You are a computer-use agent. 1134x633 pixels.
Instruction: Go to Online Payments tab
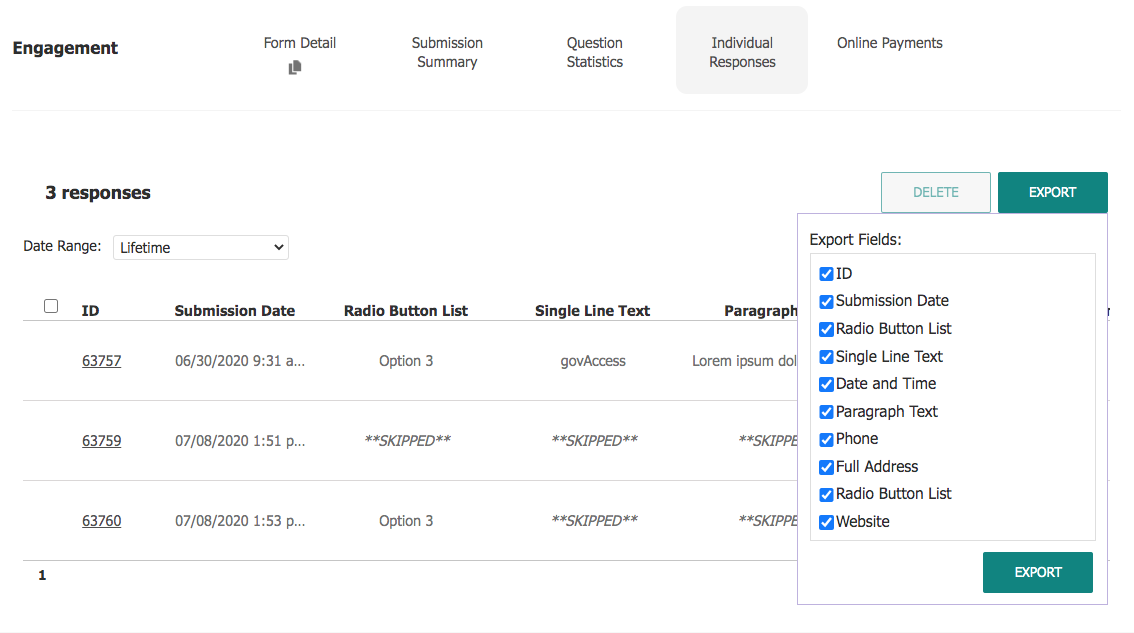890,43
